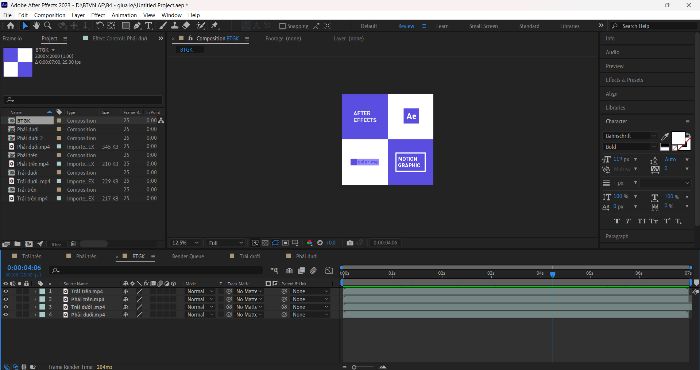Screen dimensions: 700x370
Task: Select the Pen tool
Action: pyautogui.click(x=138, y=26)
